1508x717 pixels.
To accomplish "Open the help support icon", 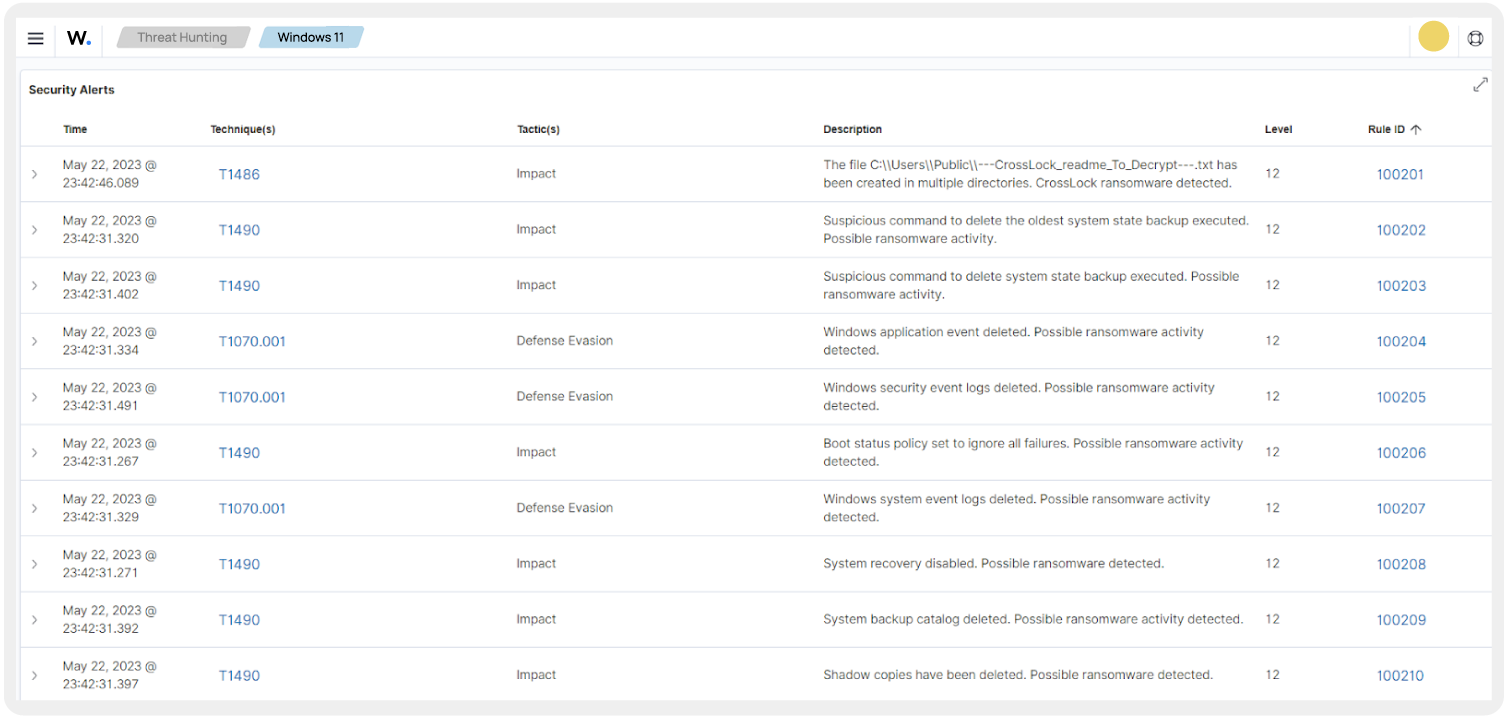I will pos(1476,38).
